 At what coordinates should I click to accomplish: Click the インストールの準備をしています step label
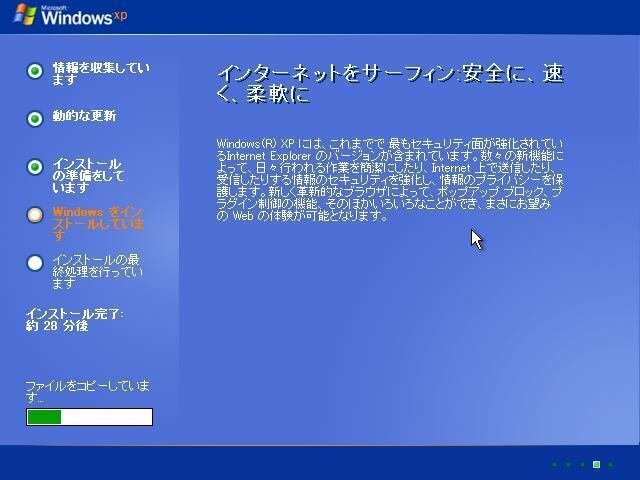89,176
